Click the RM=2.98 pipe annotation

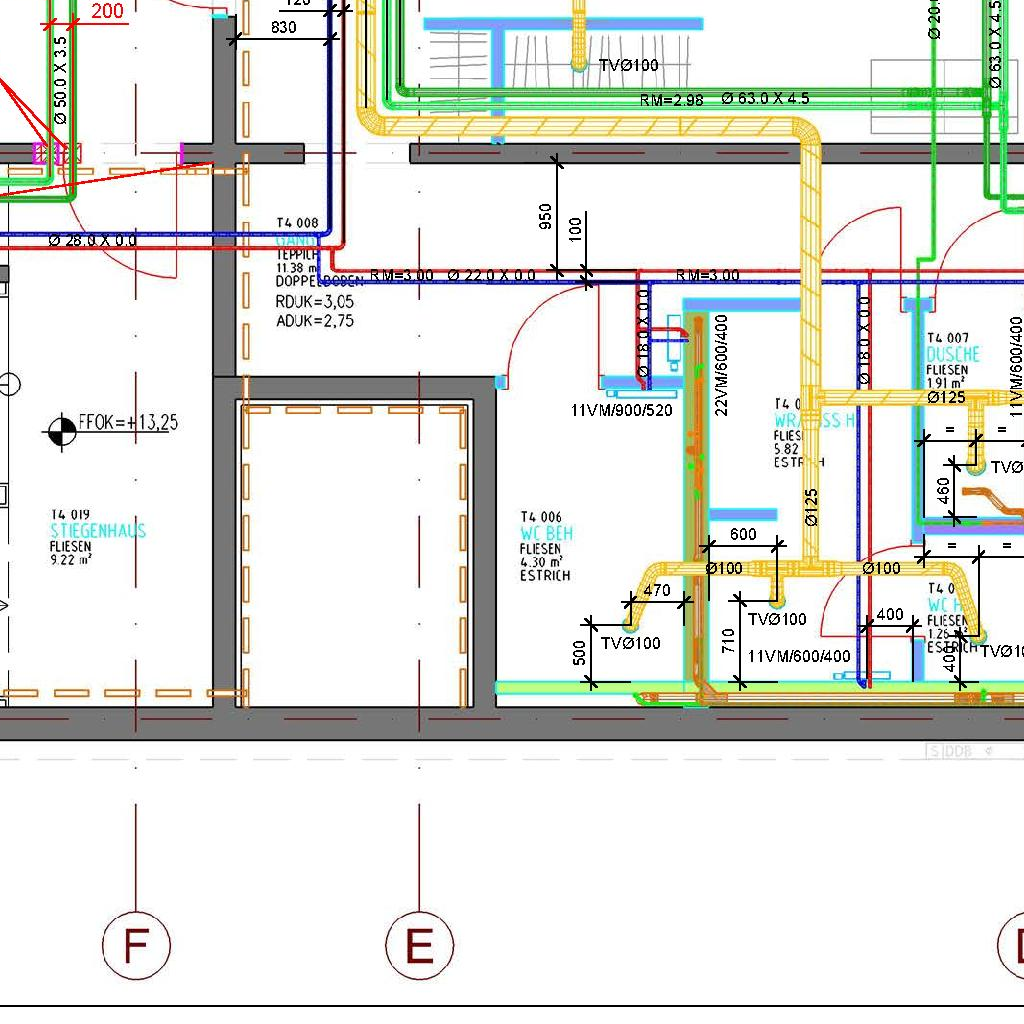tap(671, 101)
